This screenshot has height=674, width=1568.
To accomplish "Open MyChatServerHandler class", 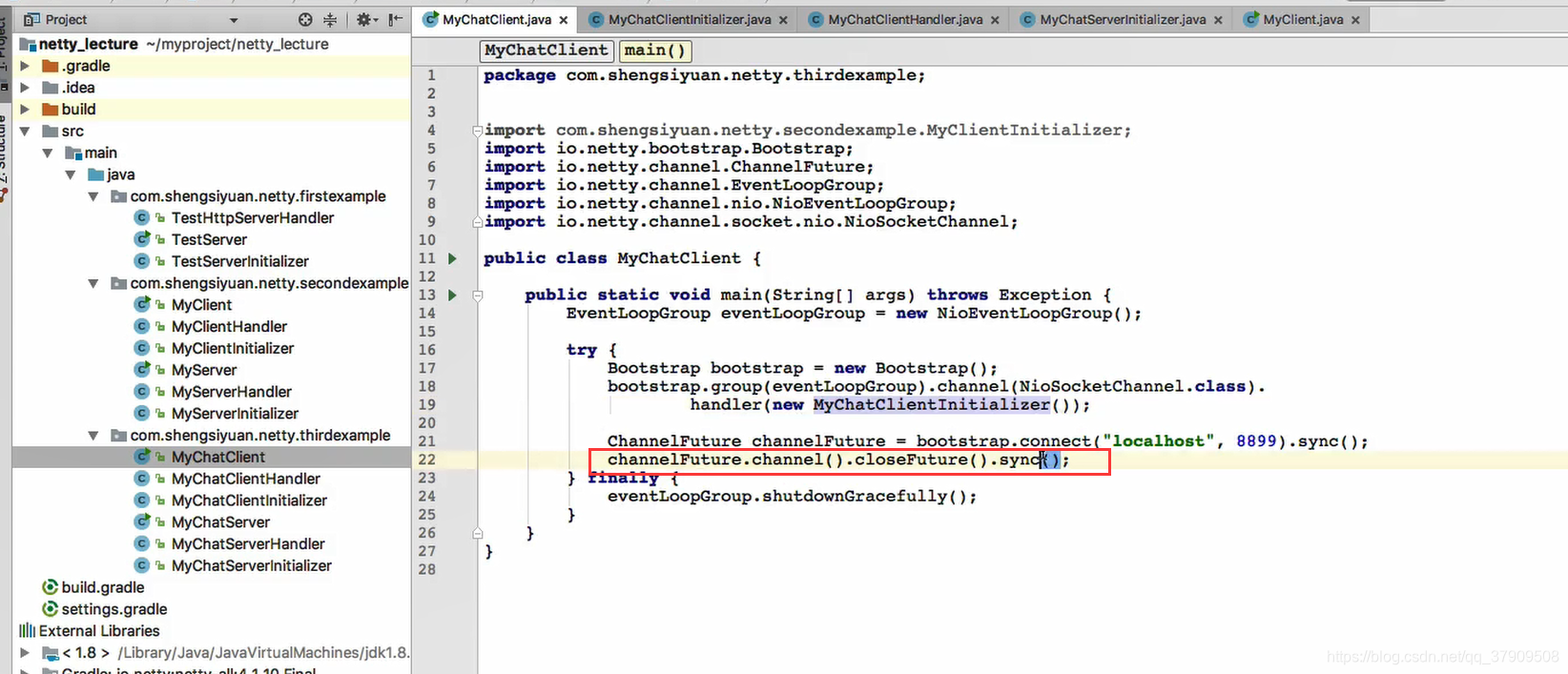I will click(248, 544).
